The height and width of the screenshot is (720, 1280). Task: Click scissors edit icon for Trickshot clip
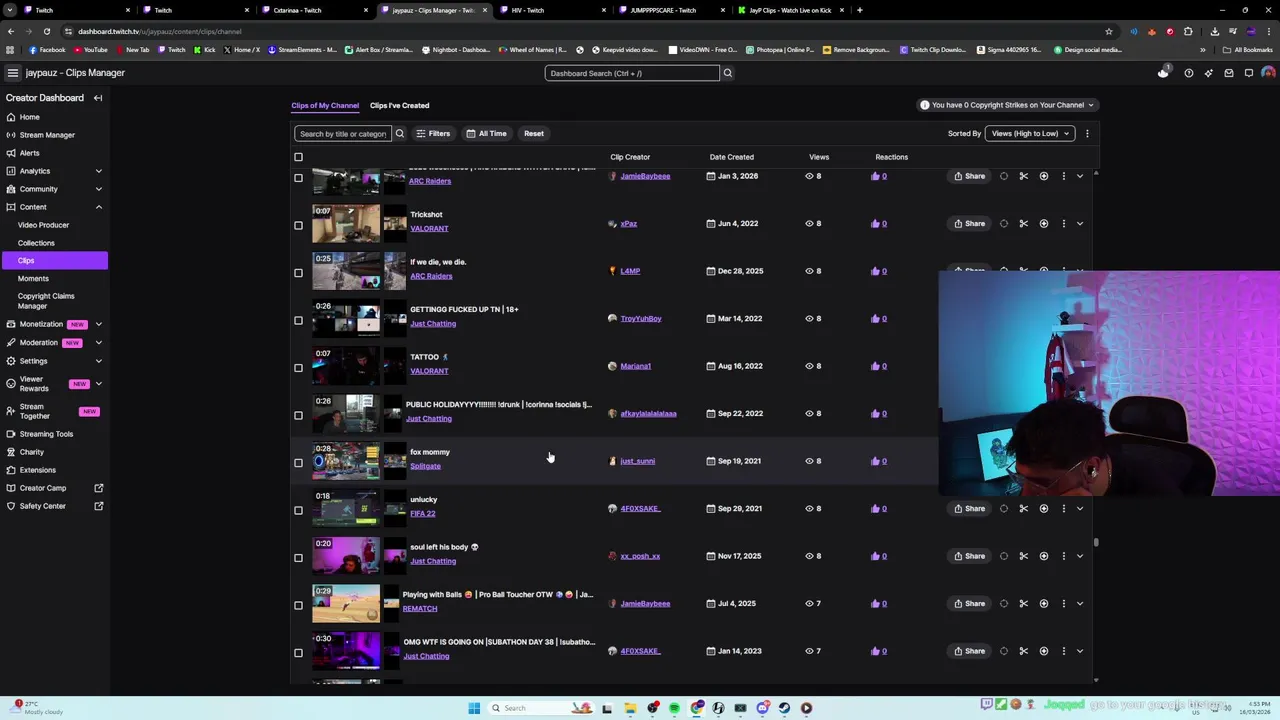click(1023, 224)
